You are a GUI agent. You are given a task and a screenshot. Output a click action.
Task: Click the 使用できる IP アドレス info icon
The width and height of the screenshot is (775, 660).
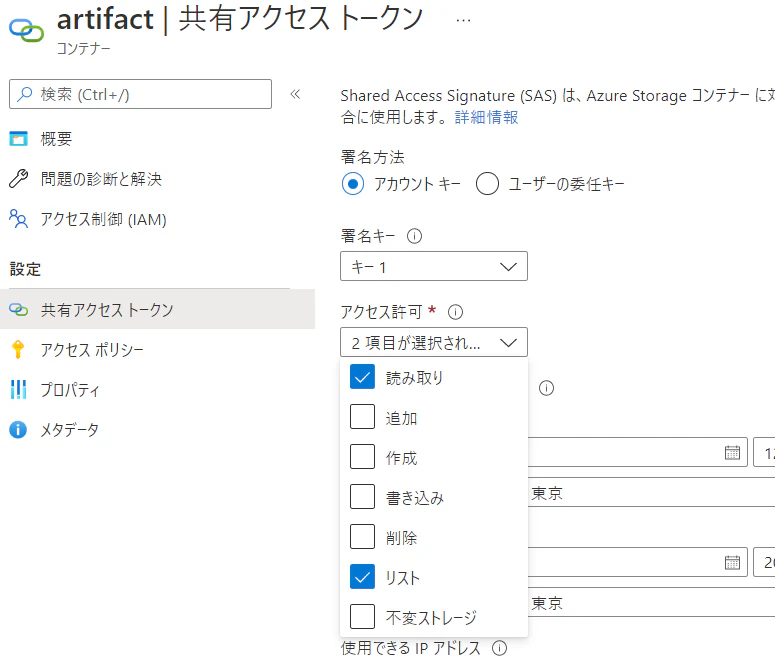point(499,648)
